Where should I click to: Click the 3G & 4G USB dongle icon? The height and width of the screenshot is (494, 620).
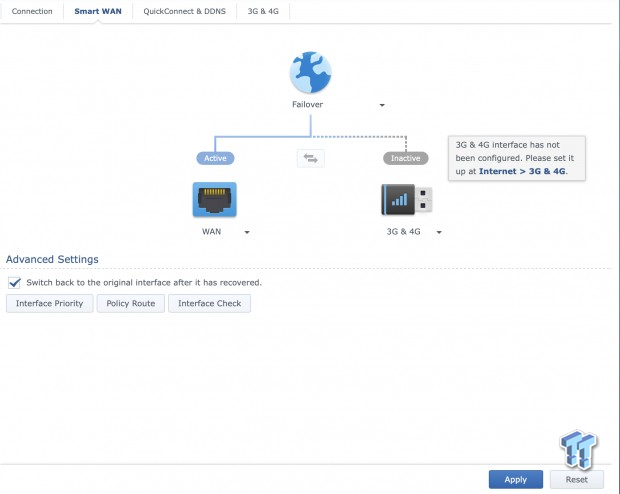click(407, 199)
